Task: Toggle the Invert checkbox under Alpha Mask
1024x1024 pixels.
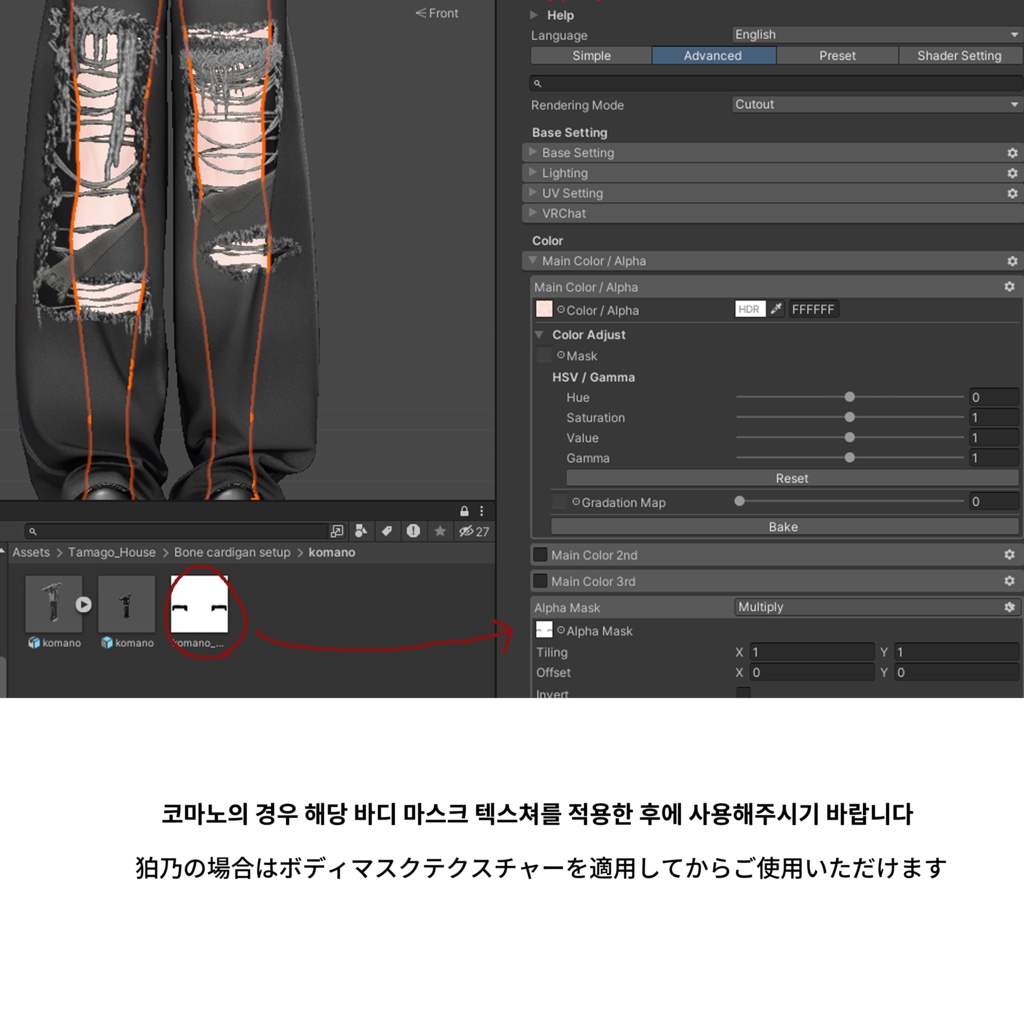Action: pos(743,692)
